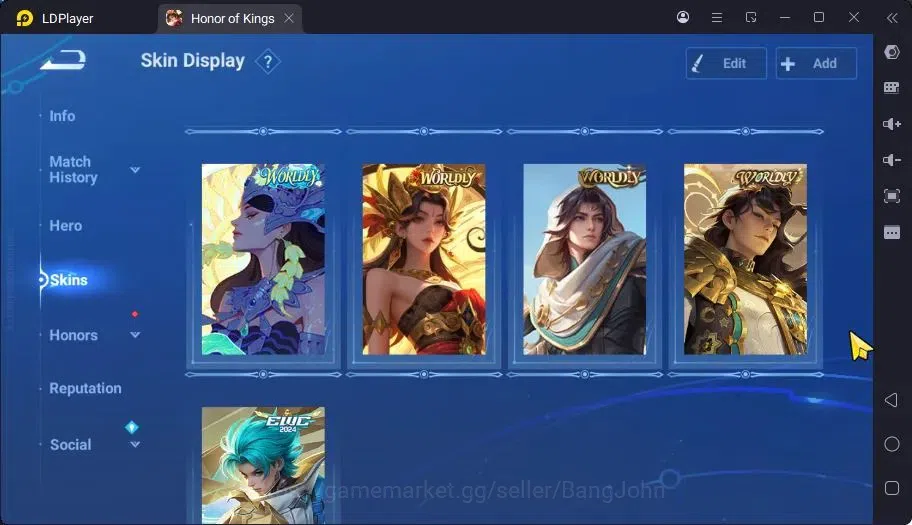
Task: Open LDPlayer settings hexagon icon
Action: [x=892, y=52]
